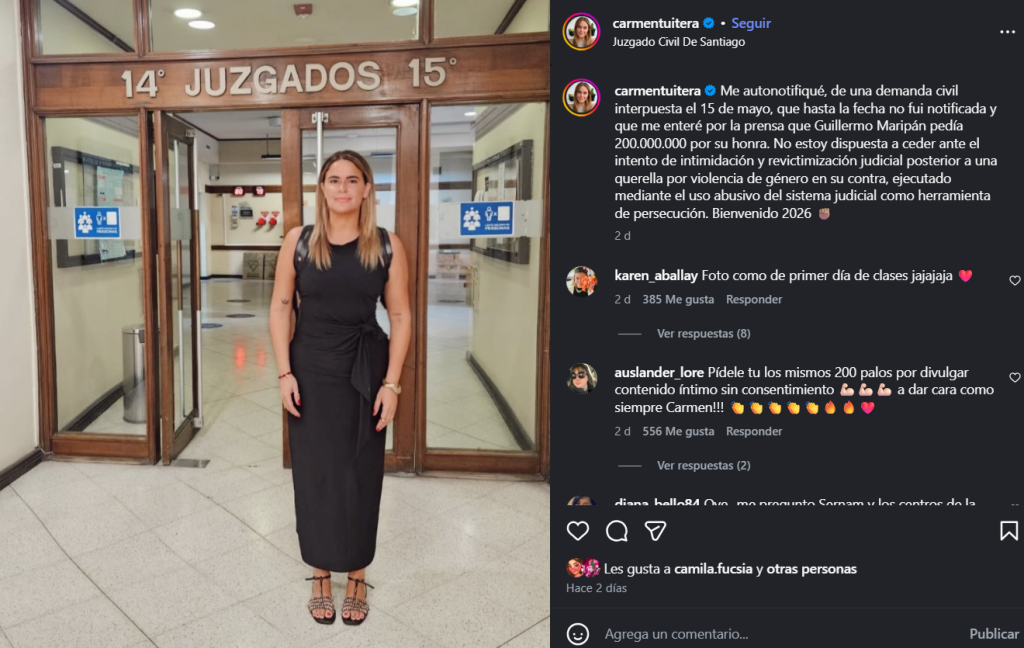
Task: View otras personas who liked
Action: [x=811, y=569]
